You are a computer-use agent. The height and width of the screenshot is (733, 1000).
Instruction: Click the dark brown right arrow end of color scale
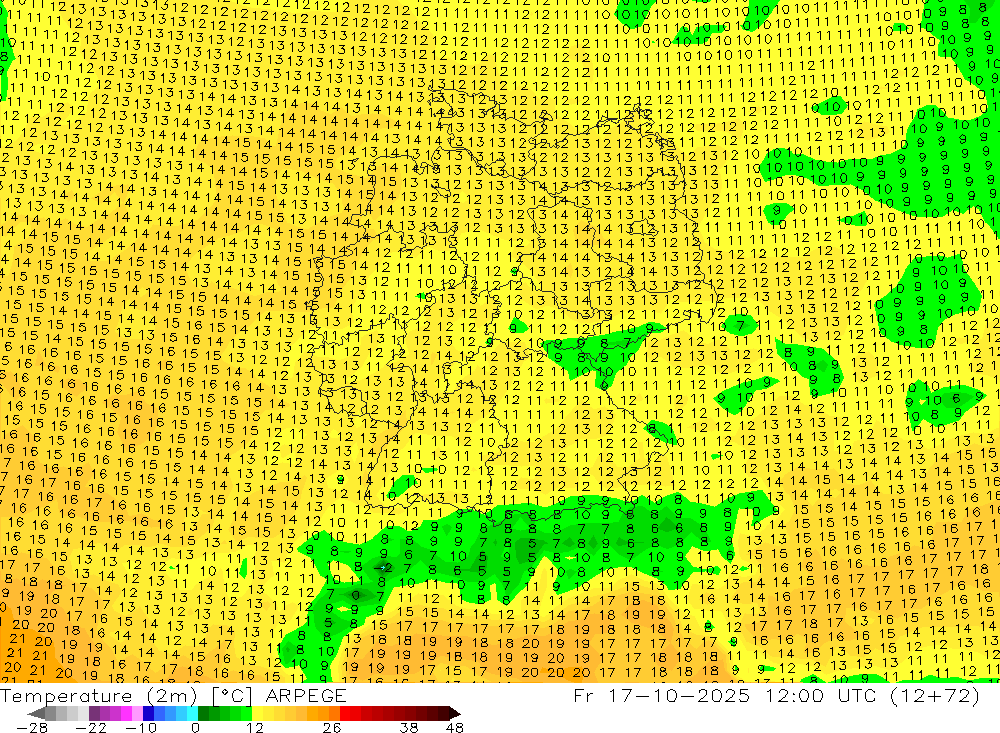(455, 714)
